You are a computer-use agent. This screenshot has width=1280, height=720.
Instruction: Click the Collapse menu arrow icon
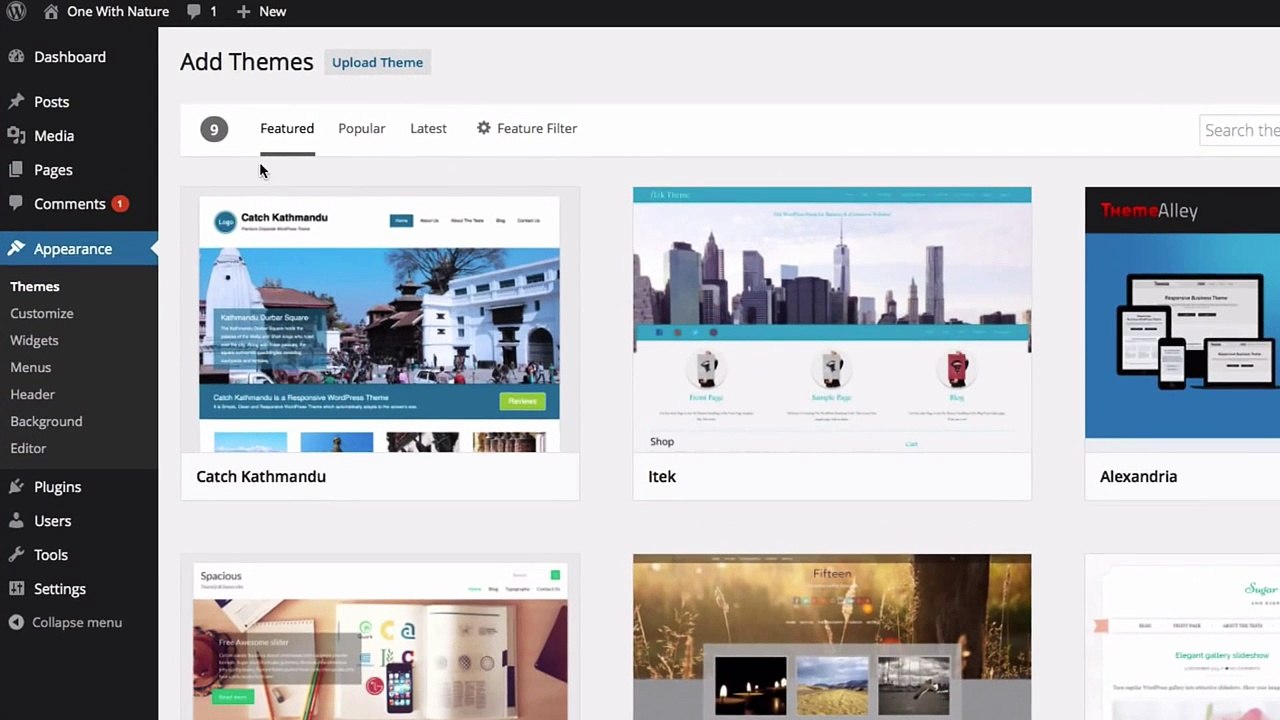tap(16, 622)
